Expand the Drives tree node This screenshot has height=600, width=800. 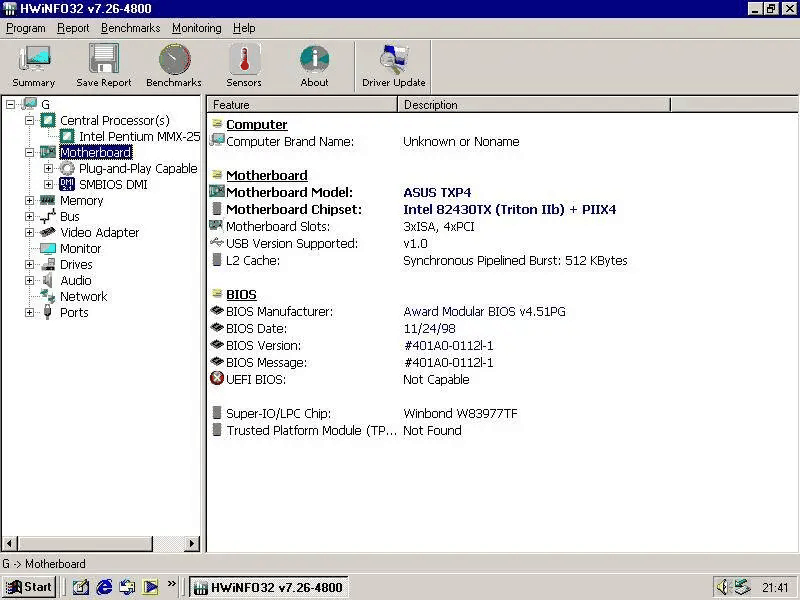click(x=30, y=265)
